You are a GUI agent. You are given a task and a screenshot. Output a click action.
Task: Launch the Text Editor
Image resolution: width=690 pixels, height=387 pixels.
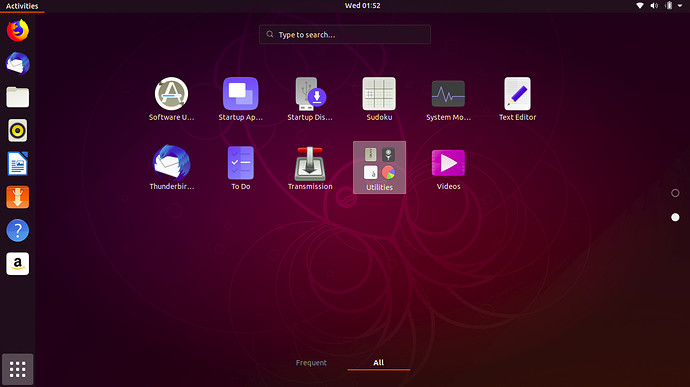517,99
